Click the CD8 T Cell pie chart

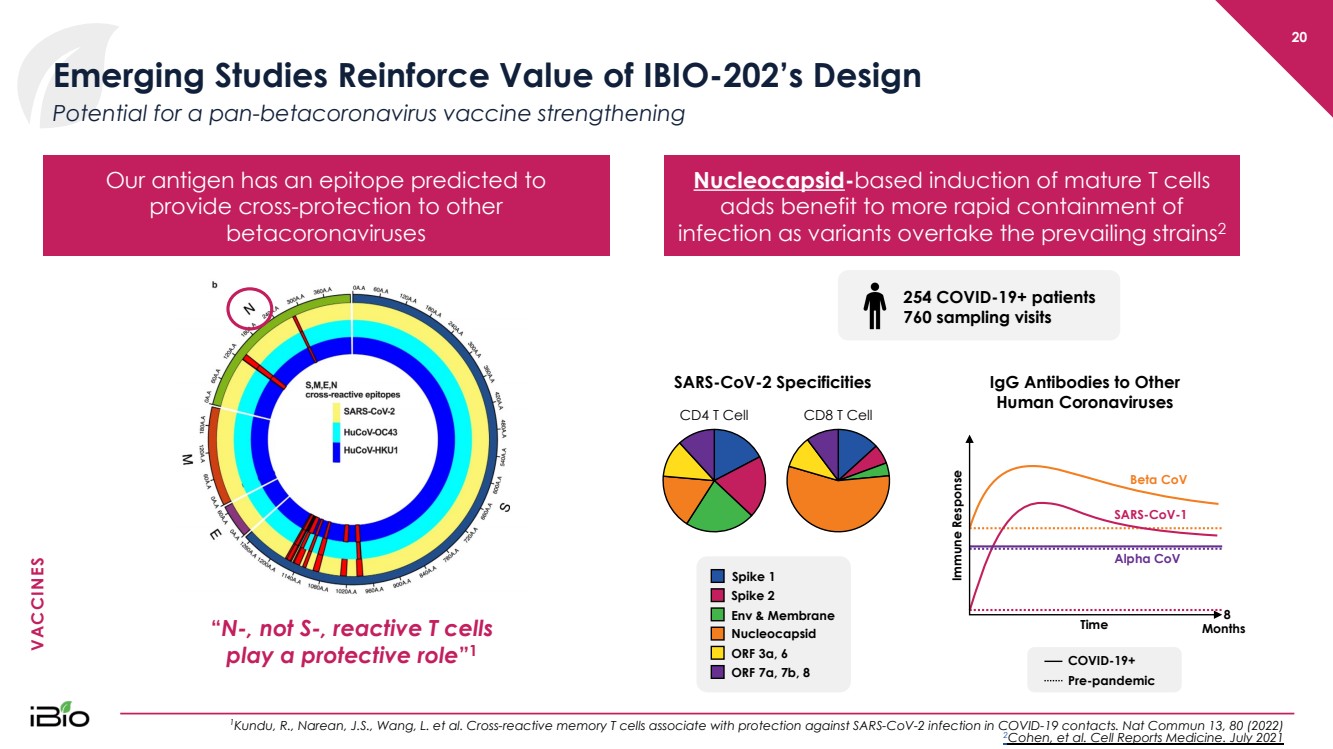tap(838, 481)
